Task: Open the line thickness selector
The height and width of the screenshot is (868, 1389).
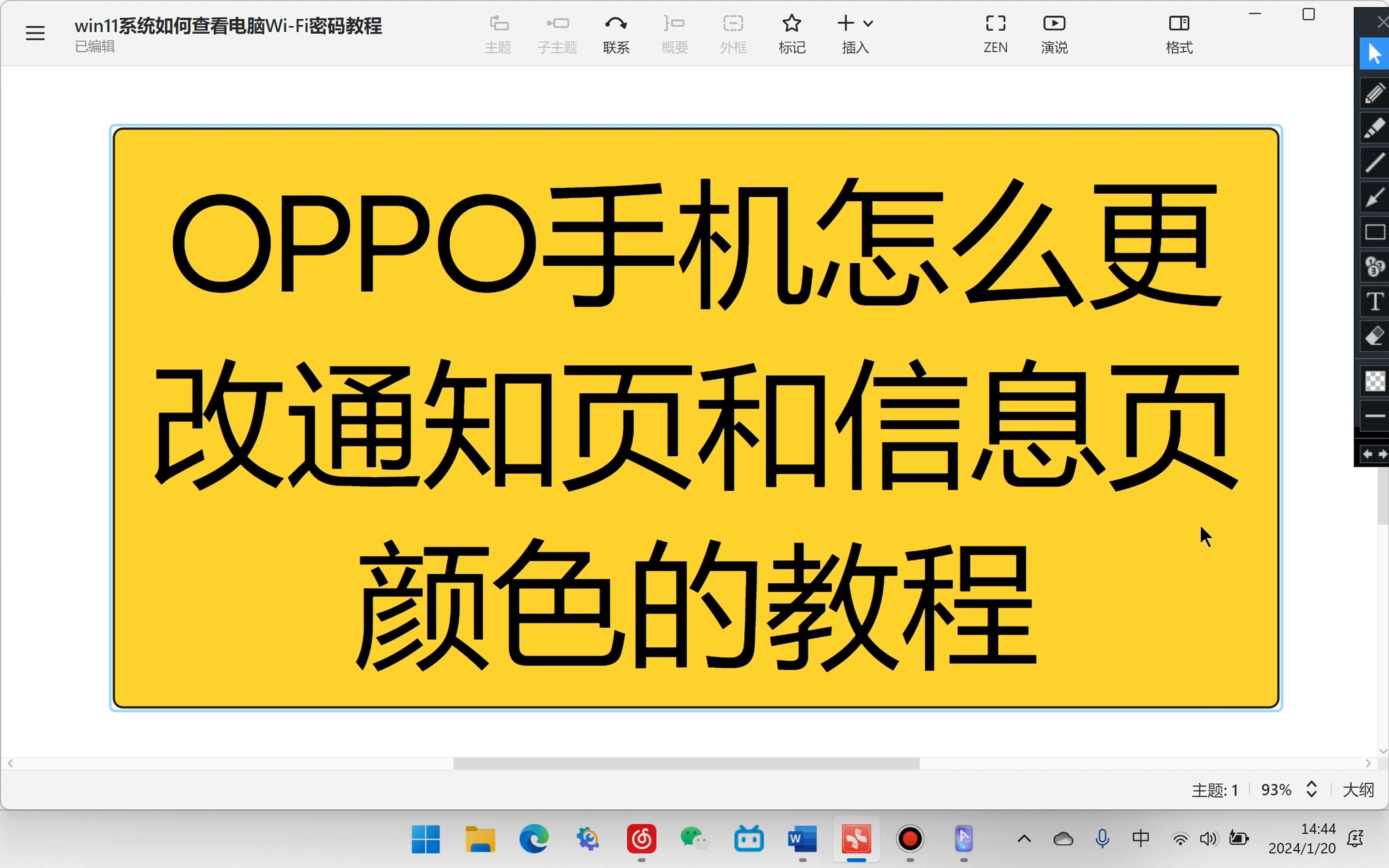Action: point(1375,416)
